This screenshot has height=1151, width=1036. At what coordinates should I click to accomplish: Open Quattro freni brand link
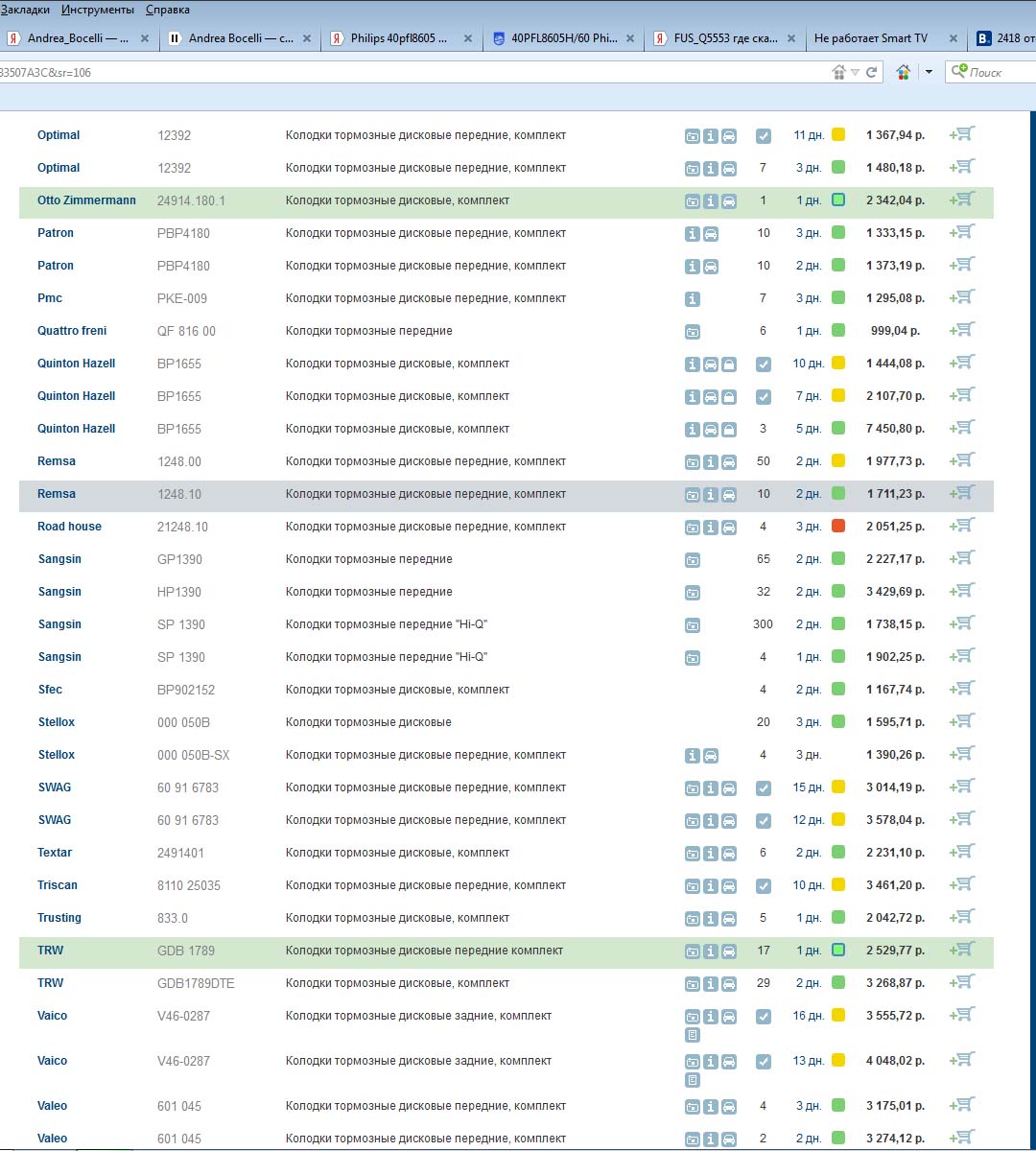(72, 331)
